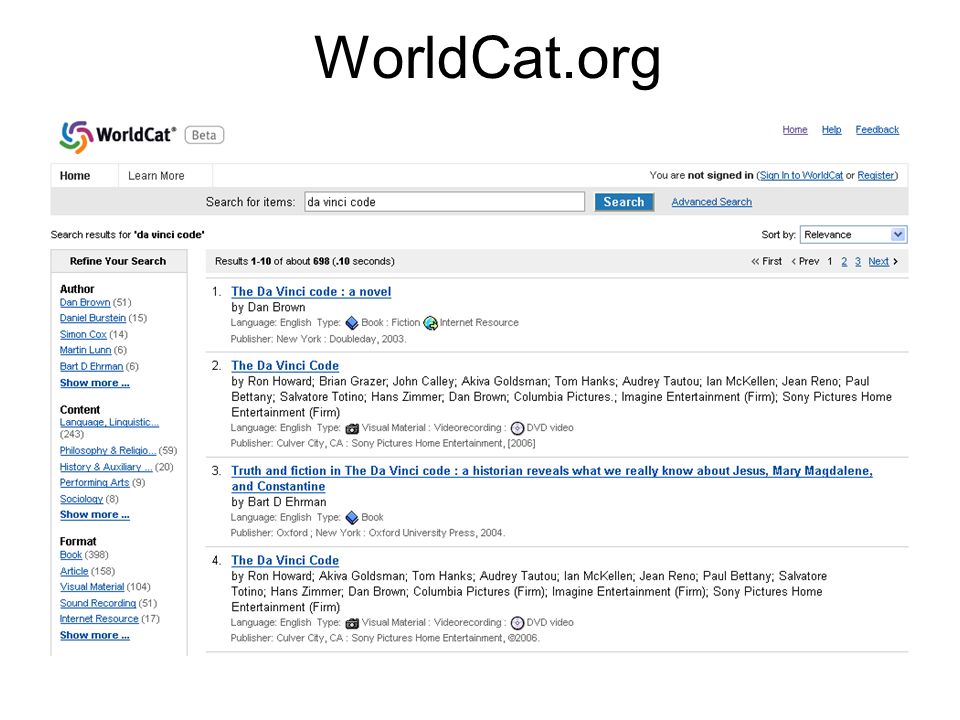
Task: Click the search items input field
Action: pyautogui.click(x=444, y=202)
